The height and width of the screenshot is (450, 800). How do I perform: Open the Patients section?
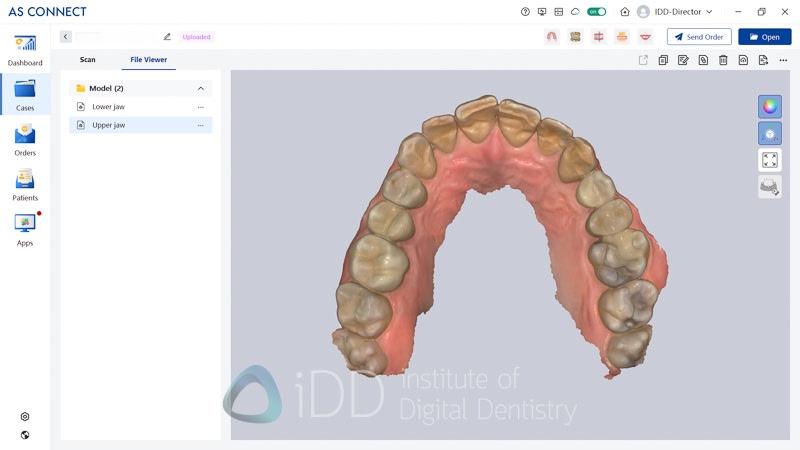pyautogui.click(x=25, y=185)
